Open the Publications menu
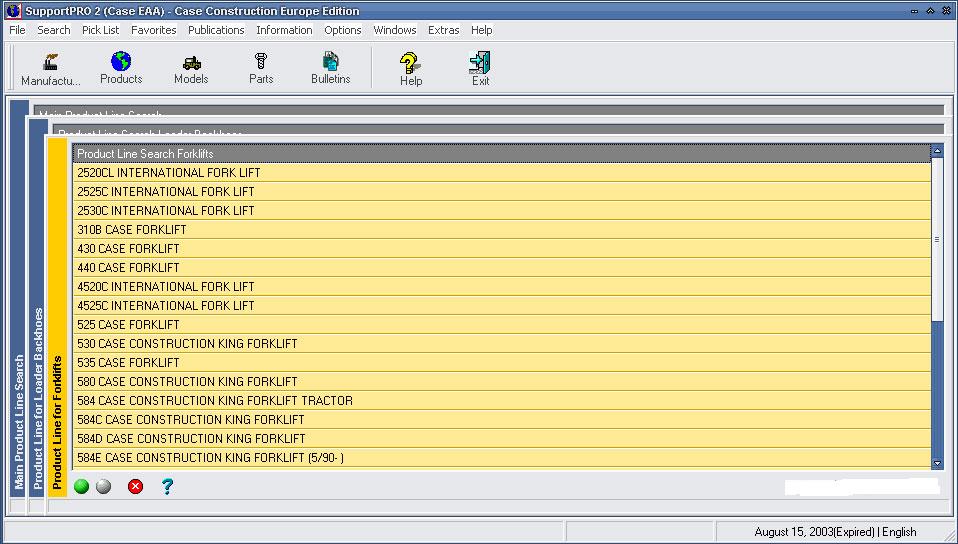This screenshot has width=958, height=544. coord(216,30)
